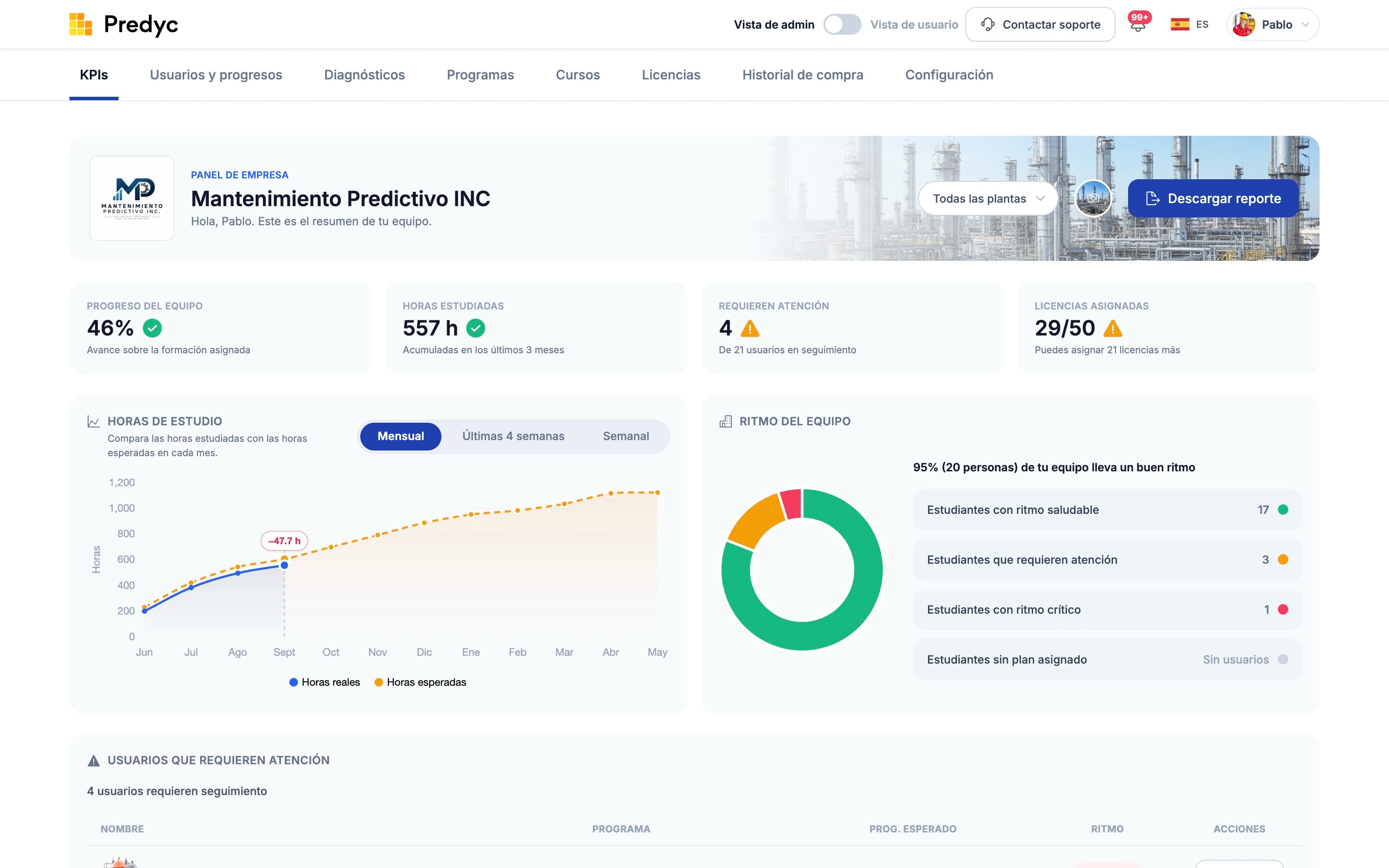
Task: Click the PROGRAMA column header
Action: coord(621,829)
